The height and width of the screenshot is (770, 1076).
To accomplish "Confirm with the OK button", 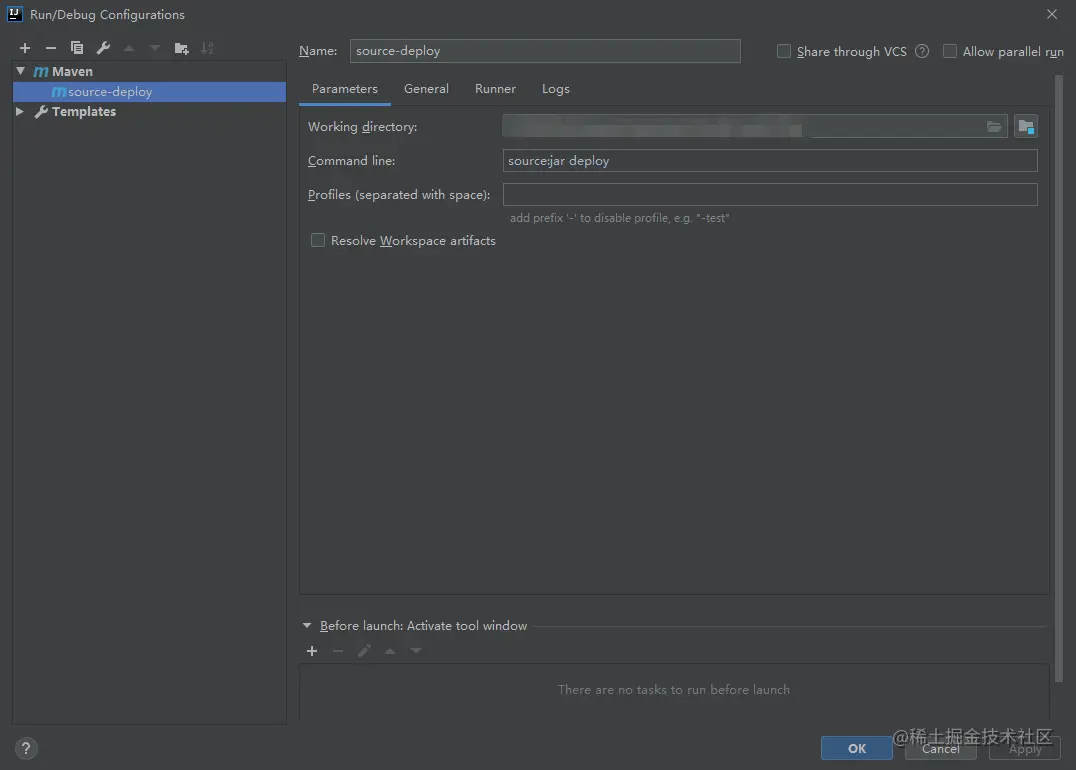I will pos(856,748).
